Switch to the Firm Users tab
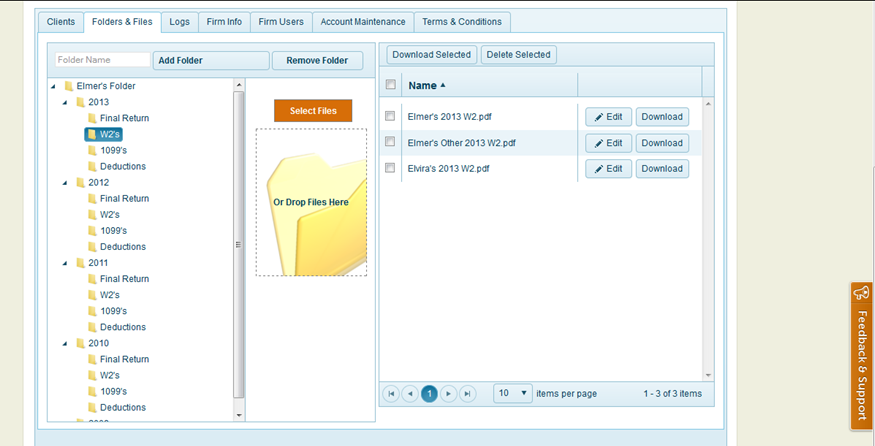The width and height of the screenshot is (875, 446). [x=280, y=22]
